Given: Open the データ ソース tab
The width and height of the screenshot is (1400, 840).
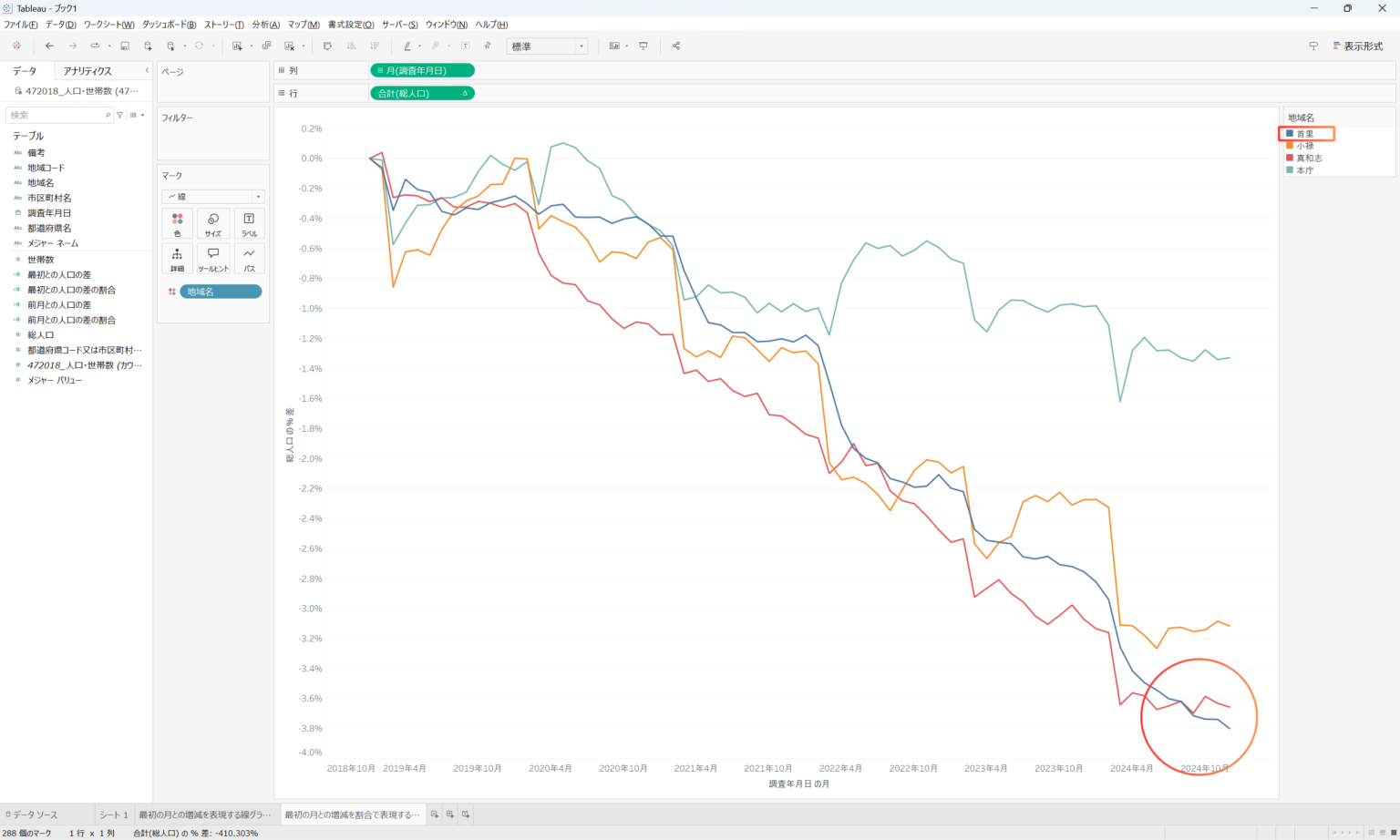Looking at the screenshot, I should (x=34, y=814).
